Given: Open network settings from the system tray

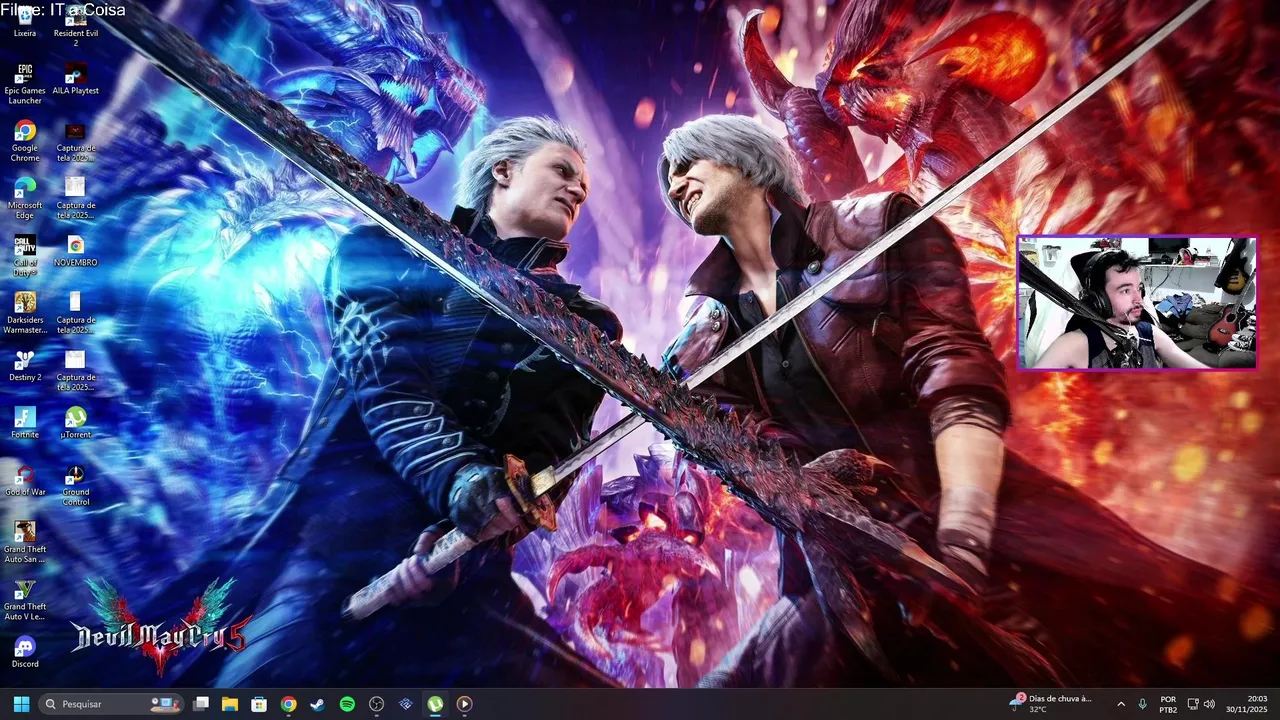Looking at the screenshot, I should [x=1193, y=704].
